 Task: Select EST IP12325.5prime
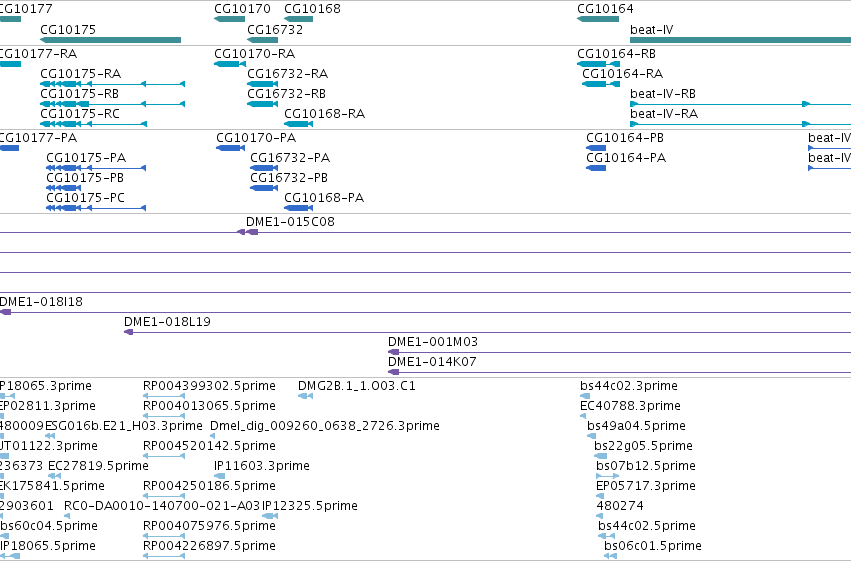tap(270, 517)
